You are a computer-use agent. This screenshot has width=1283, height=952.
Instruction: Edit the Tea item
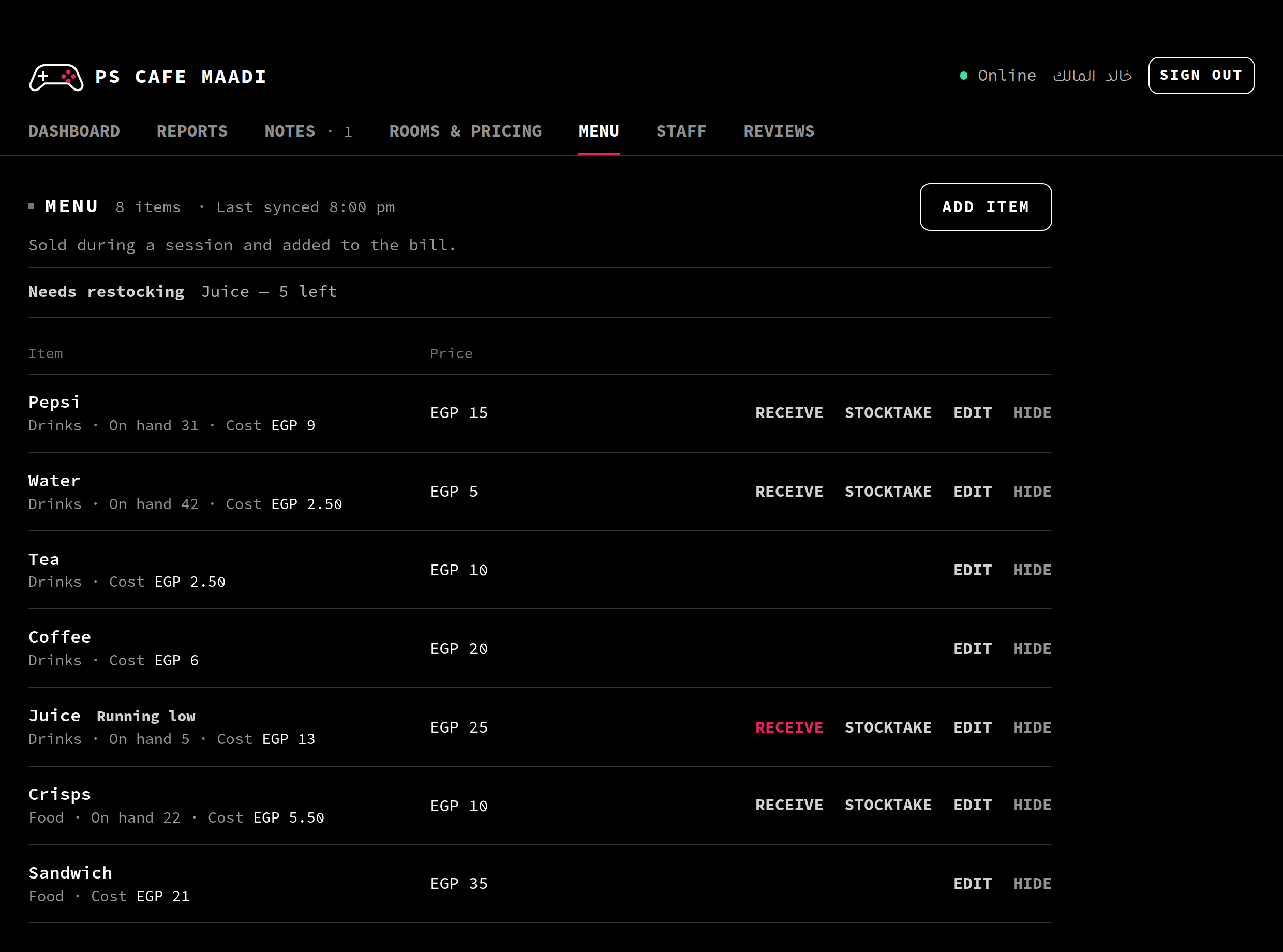[x=973, y=571]
